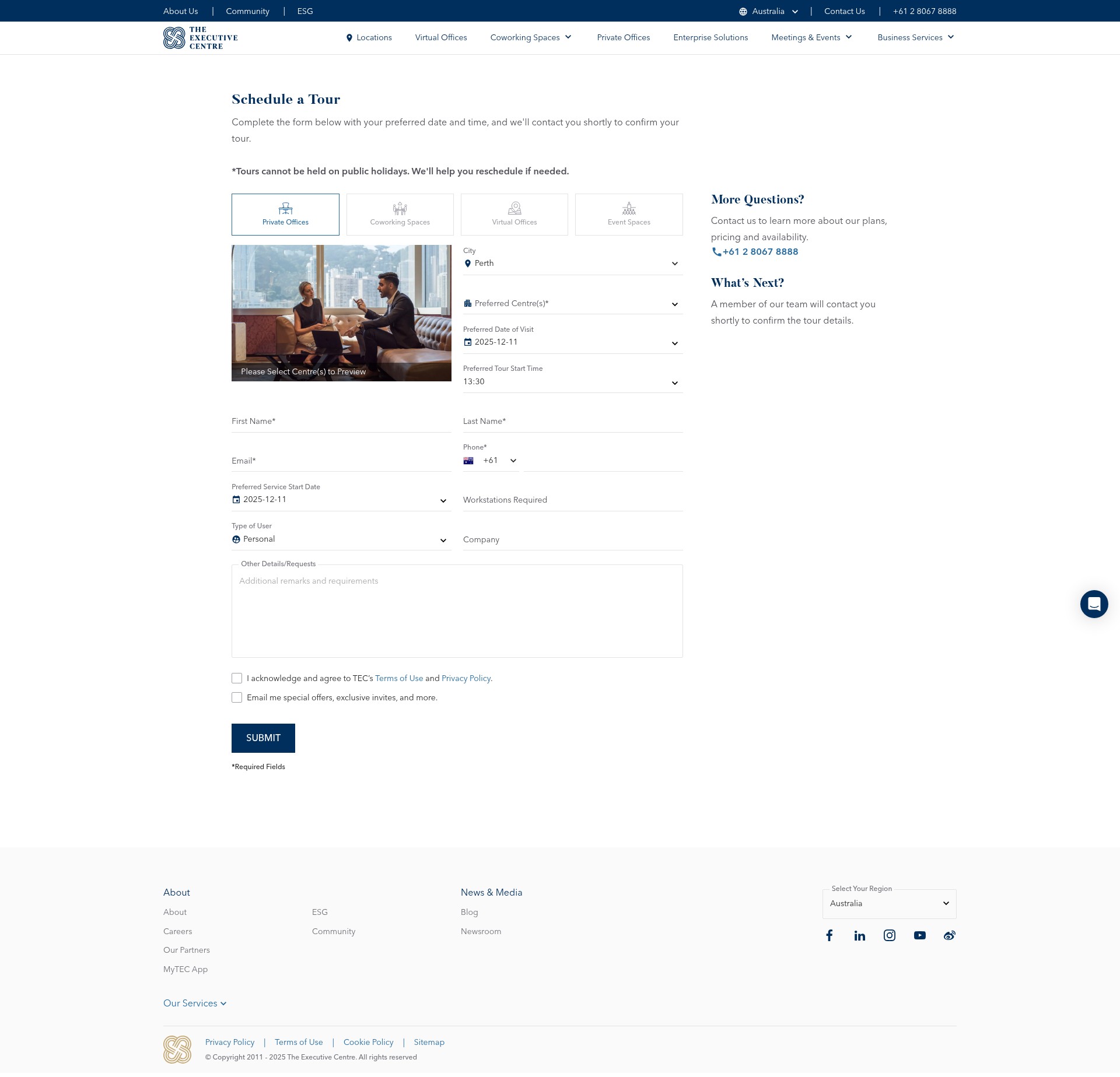Image resolution: width=1120 pixels, height=1077 pixels.
Task: Click the map icon in the Virtual Offices tab
Action: coord(514,209)
